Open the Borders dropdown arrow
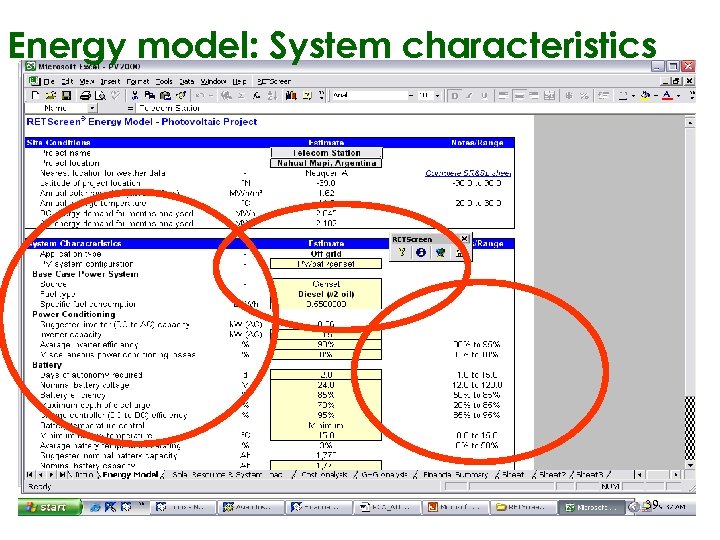The width and height of the screenshot is (720, 540). click(633, 96)
